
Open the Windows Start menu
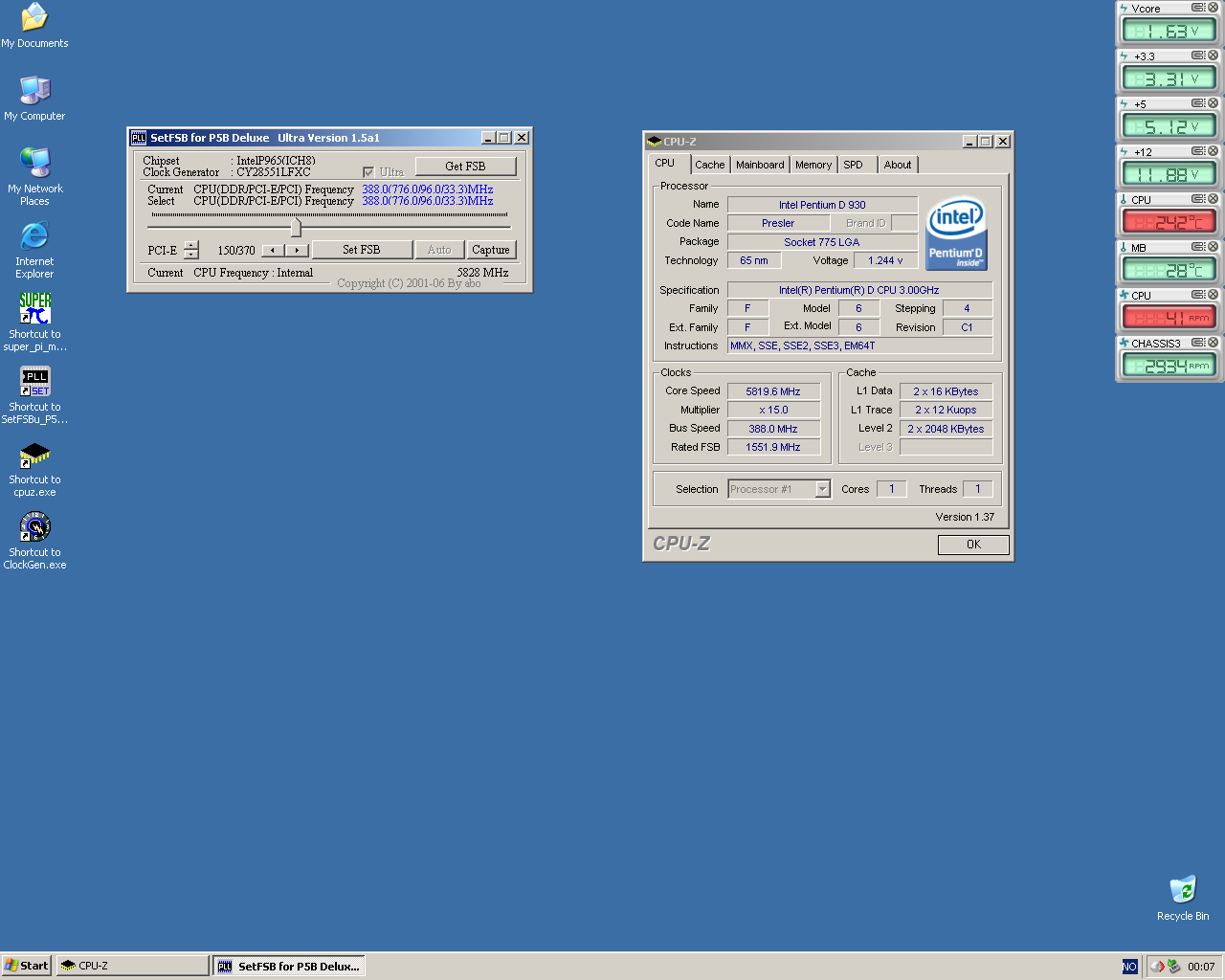pos(27,966)
